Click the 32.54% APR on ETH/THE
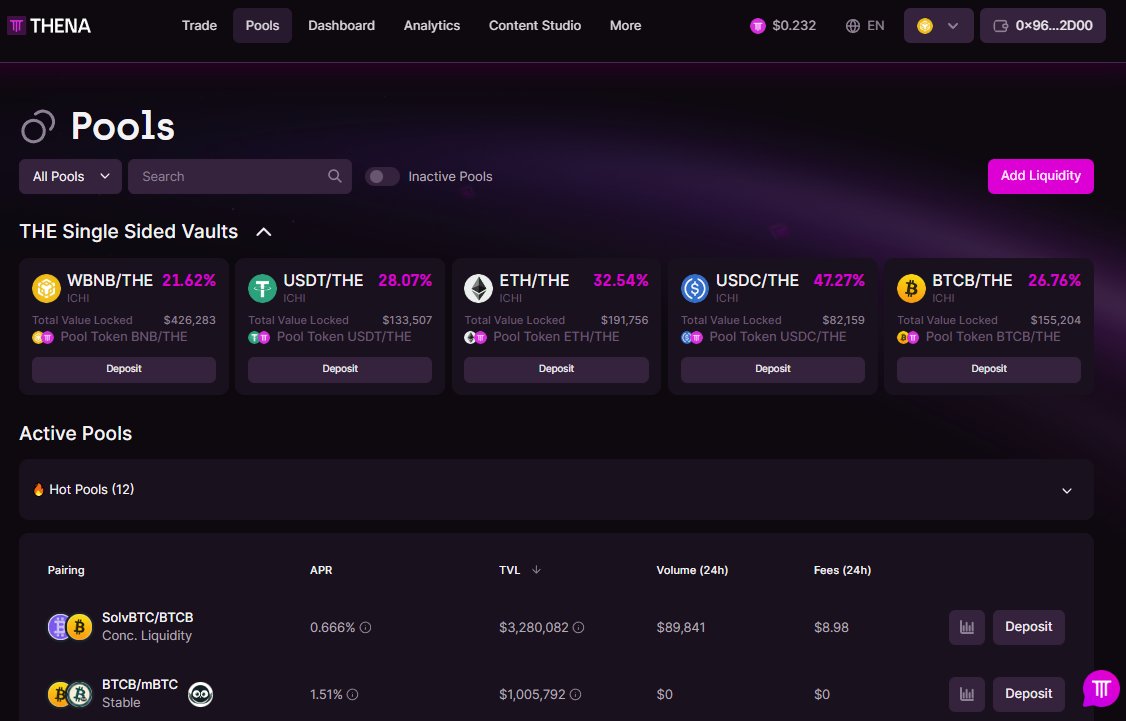 click(x=620, y=280)
